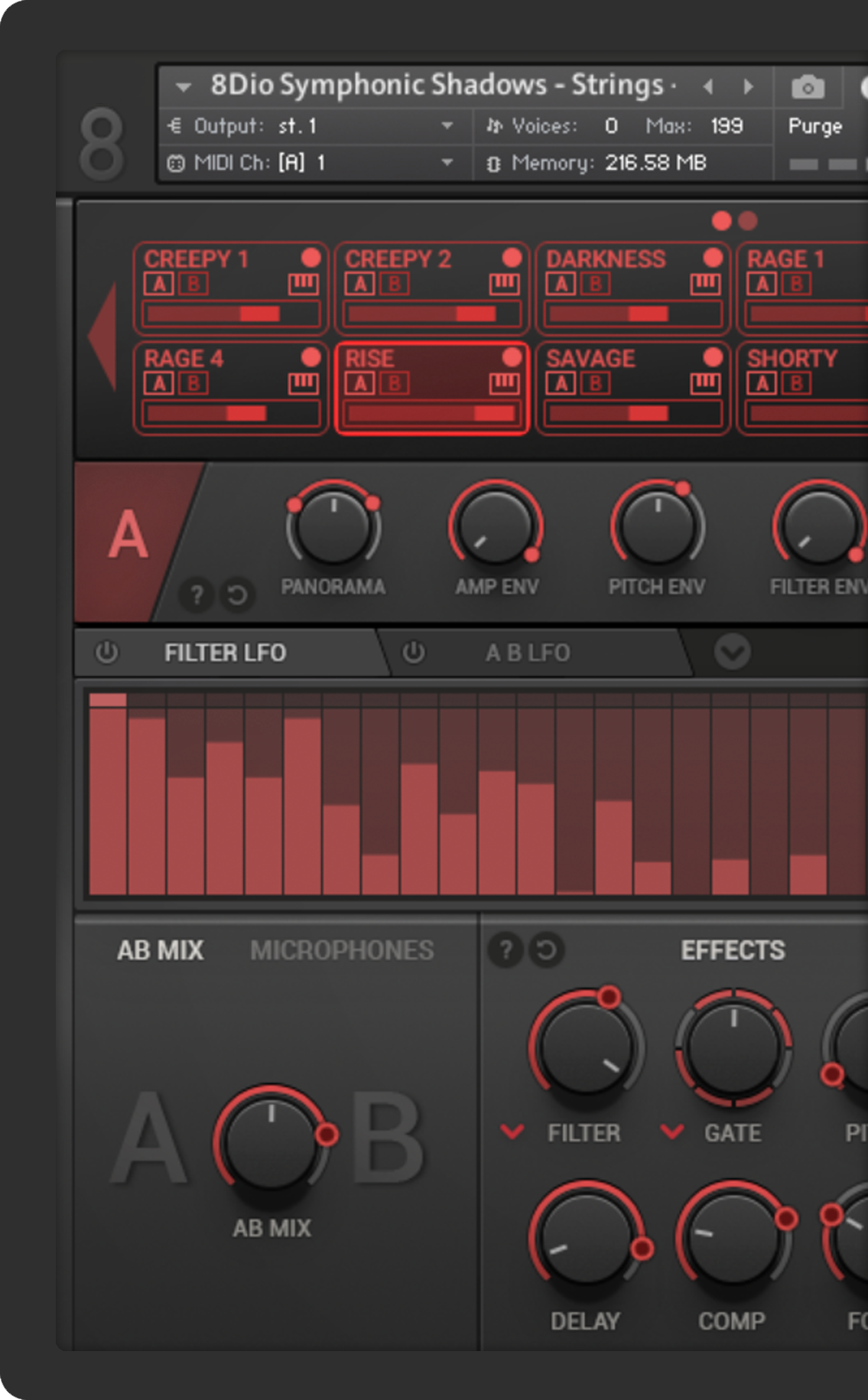Screen dimensions: 868x1400
Task: Click the Purge button
Action: pyautogui.click(x=814, y=126)
